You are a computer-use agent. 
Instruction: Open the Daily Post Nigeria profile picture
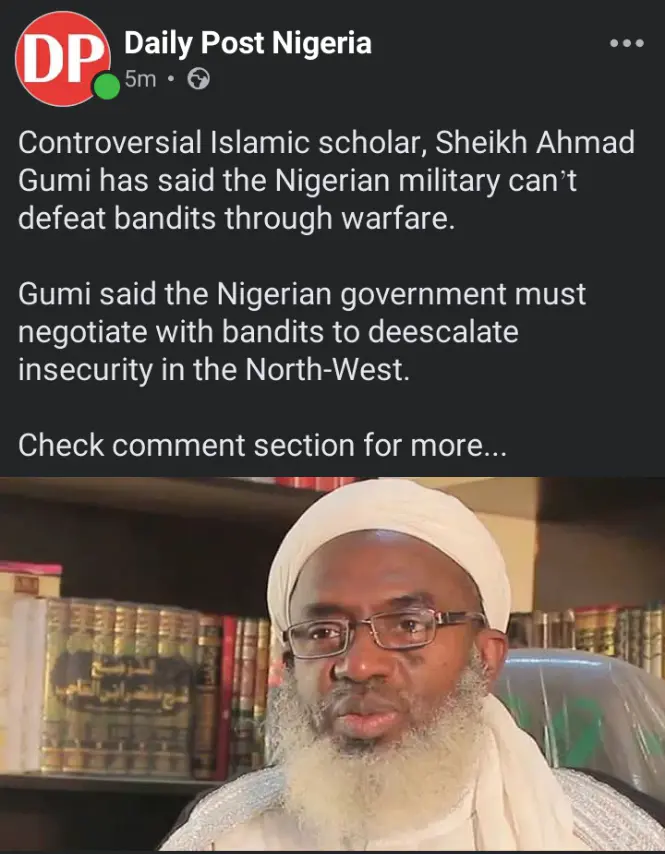point(63,58)
